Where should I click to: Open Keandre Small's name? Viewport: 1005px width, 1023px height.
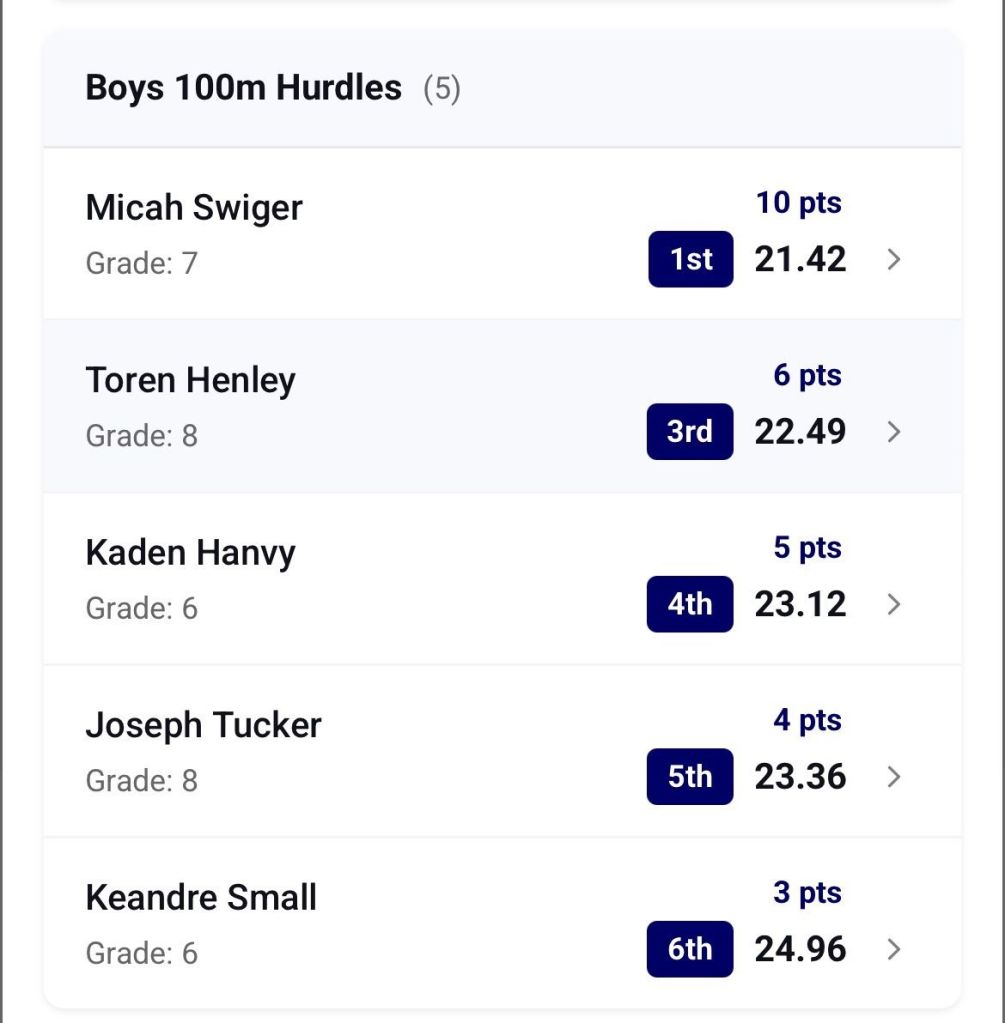point(201,897)
